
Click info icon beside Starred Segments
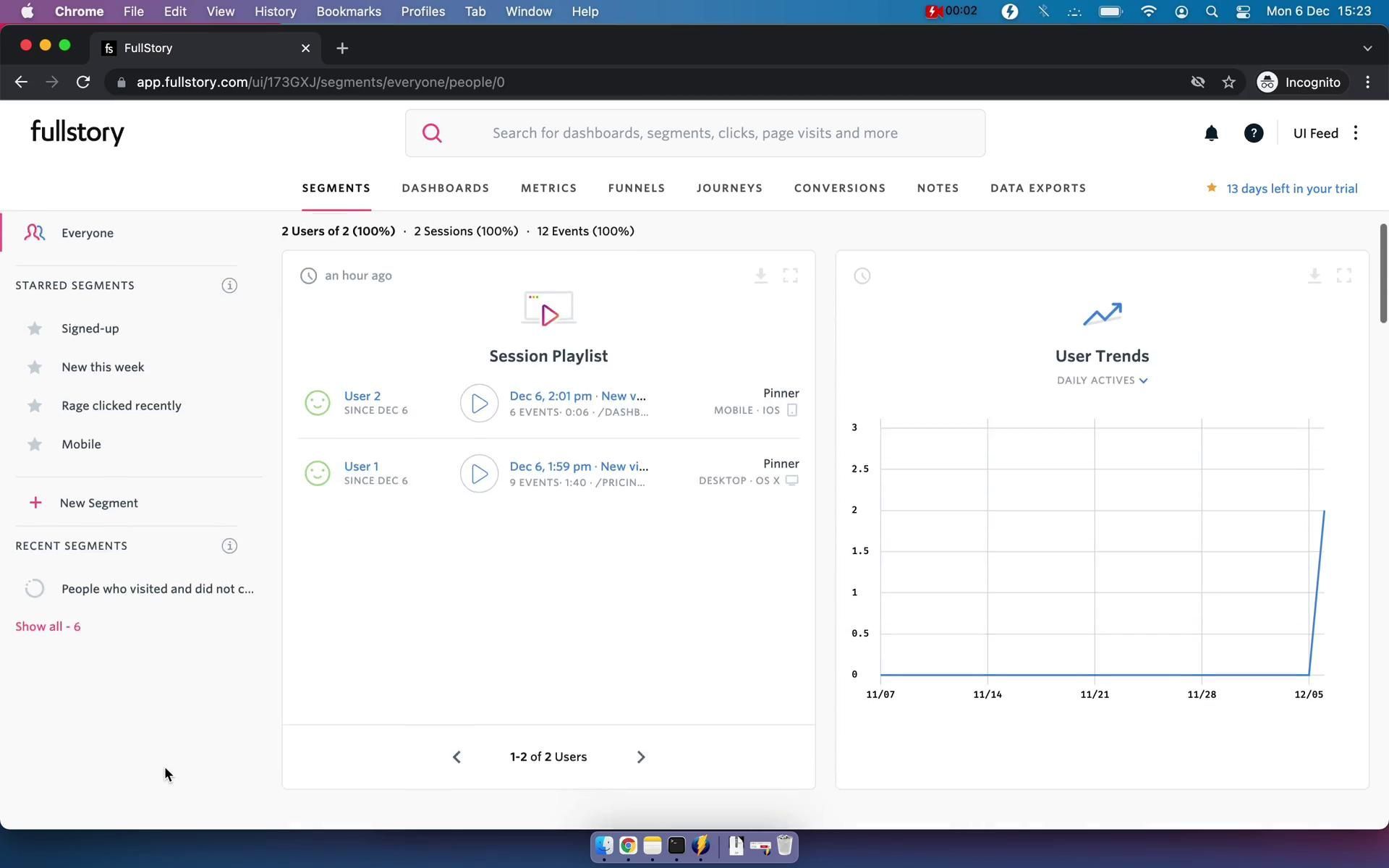coord(229,286)
